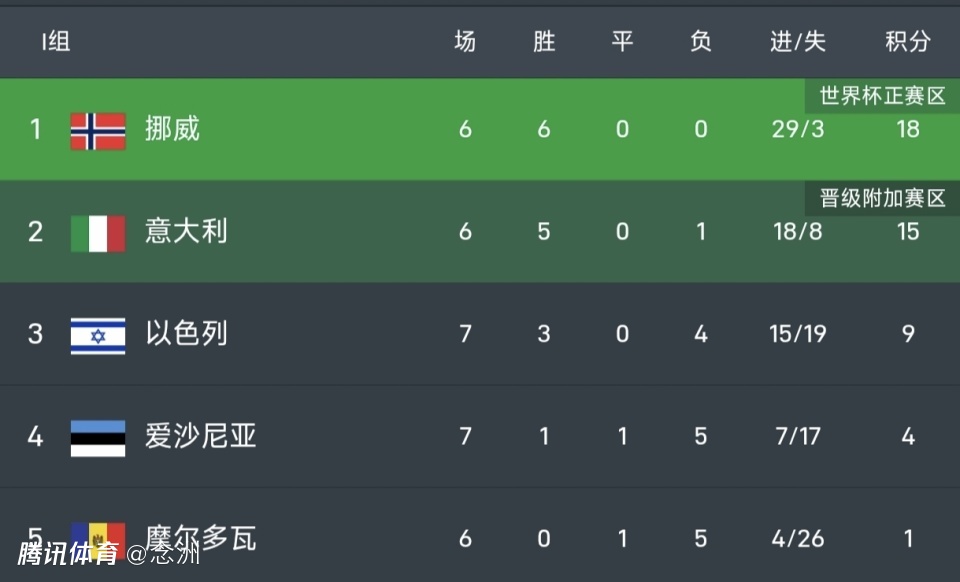Click the 负 column header
The height and width of the screenshot is (582, 960).
700,42
